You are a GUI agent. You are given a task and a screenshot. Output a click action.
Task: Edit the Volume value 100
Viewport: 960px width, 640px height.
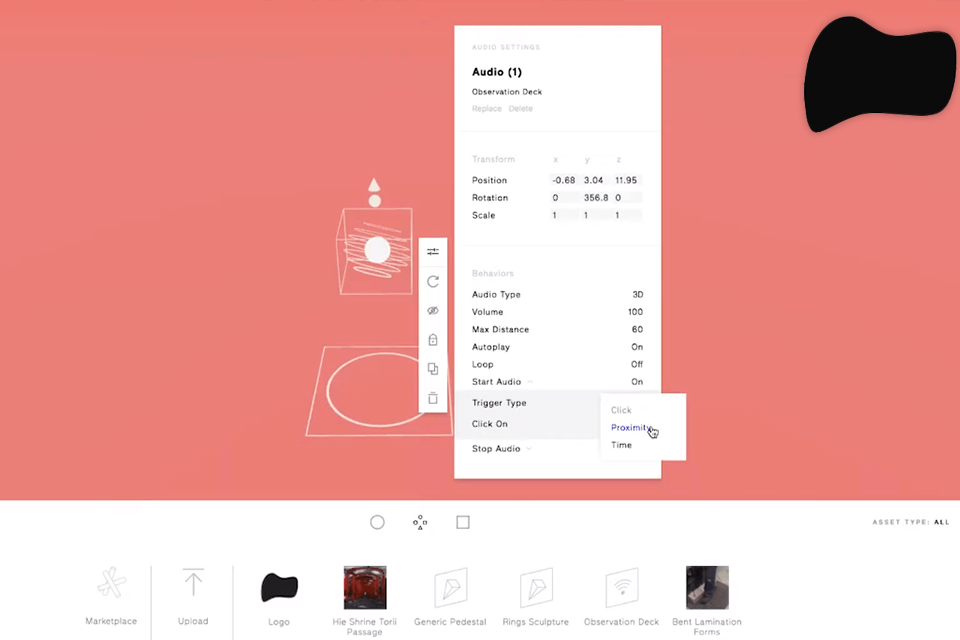635,312
